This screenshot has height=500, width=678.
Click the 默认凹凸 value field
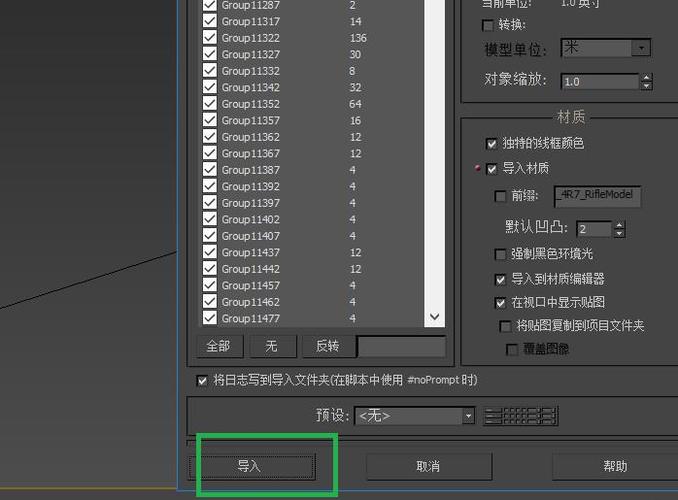click(x=594, y=229)
